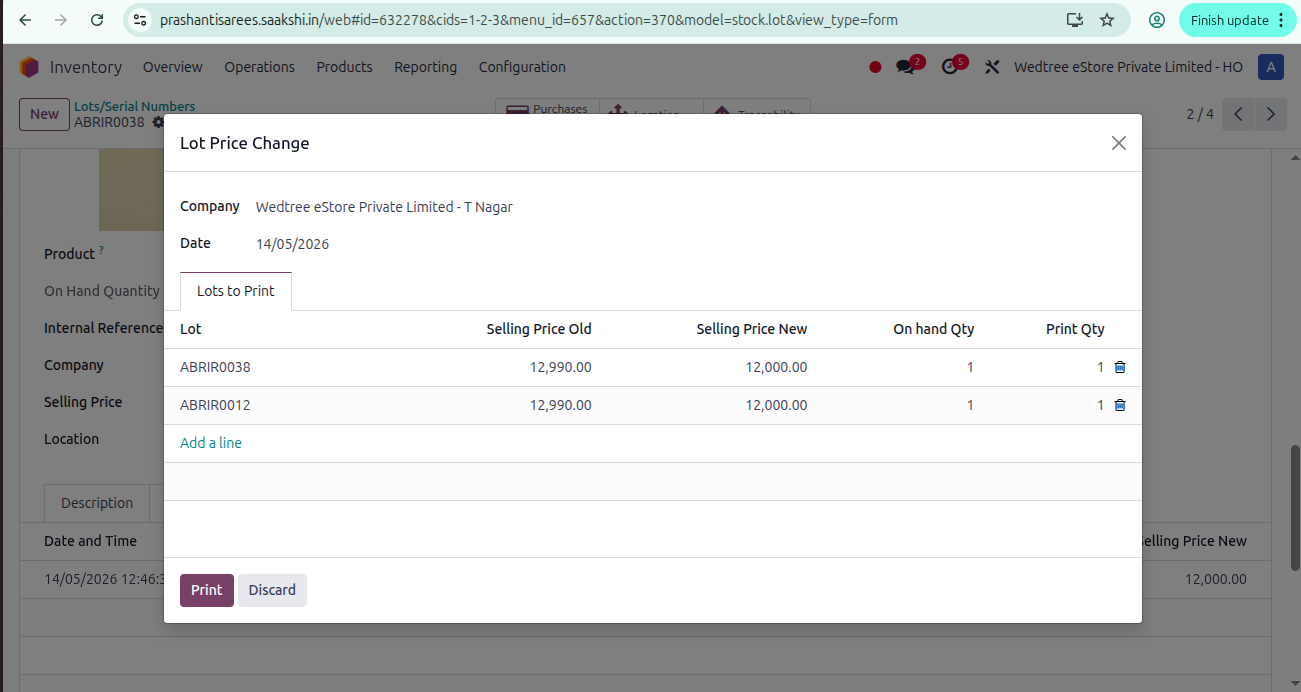Sort by Print Qty column header
The width and height of the screenshot is (1301, 692).
coord(1075,329)
